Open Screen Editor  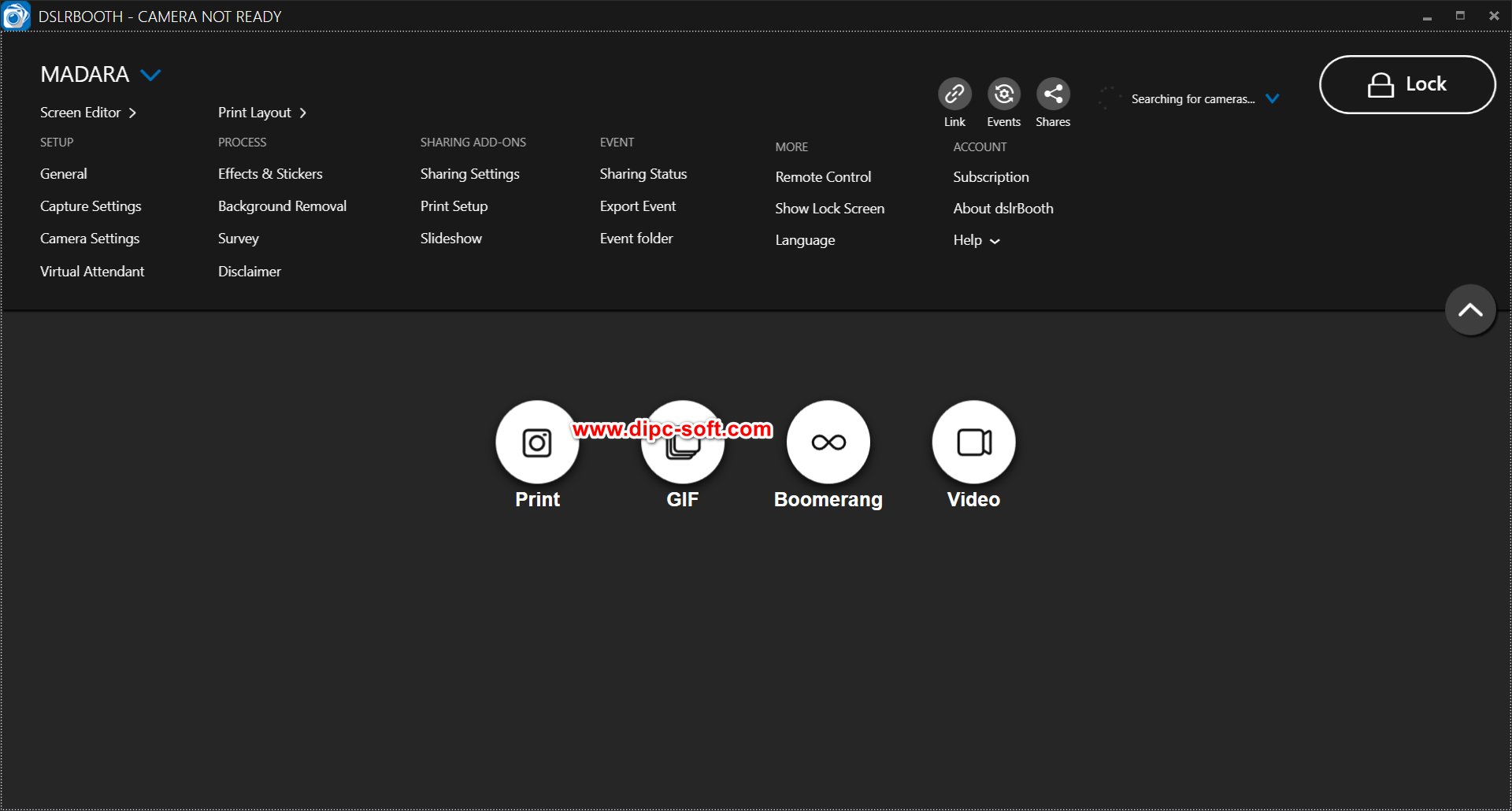88,113
